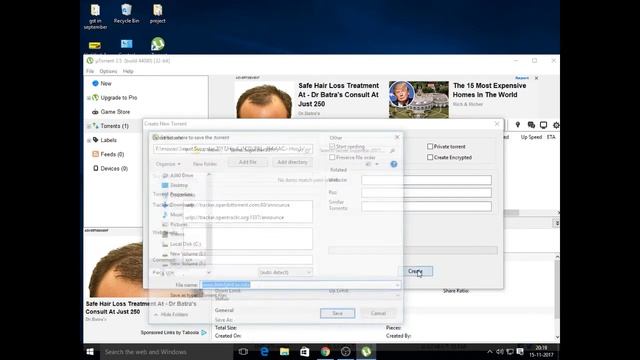Image resolution: width=640 pixels, height=360 pixels.
Task: Click the Add file button
Action: point(248,162)
